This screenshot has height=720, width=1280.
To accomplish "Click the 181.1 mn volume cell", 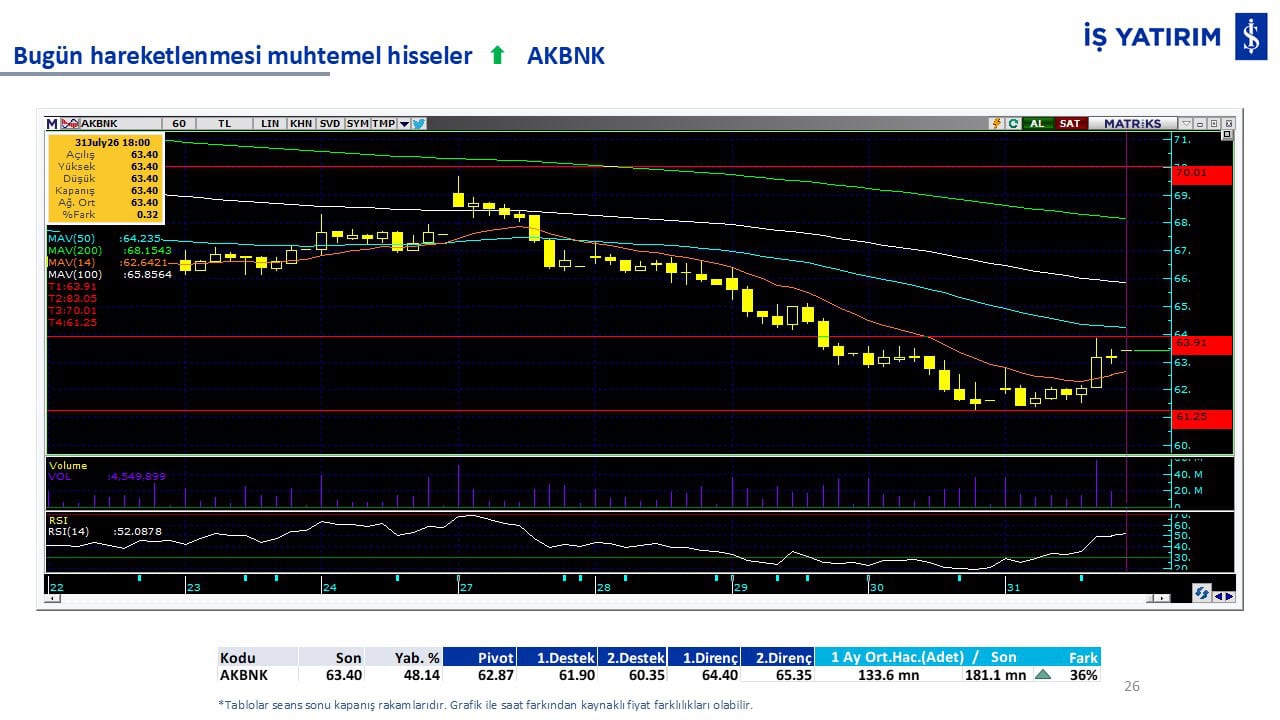I will coord(995,675).
